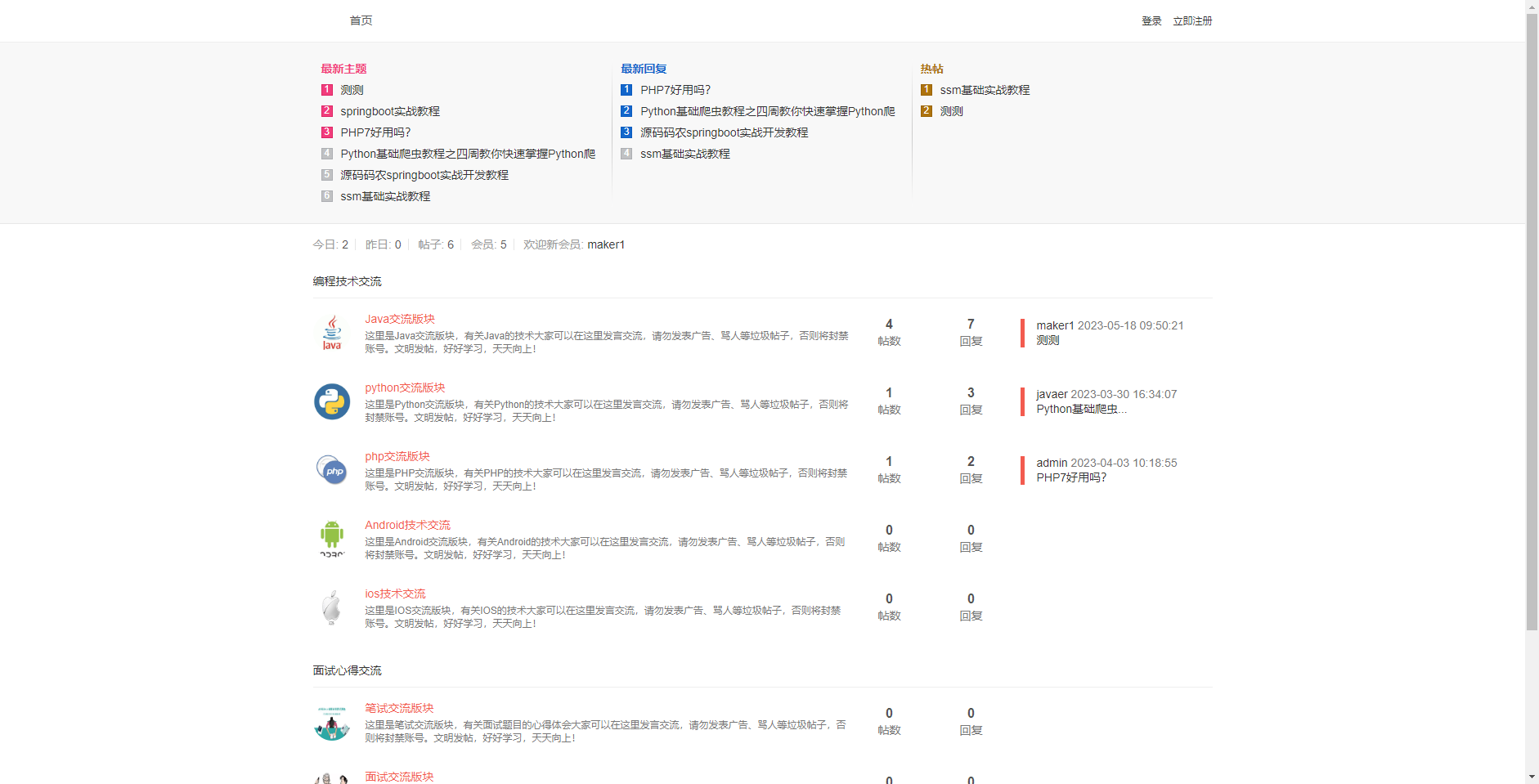Click the Java forum post count 4
Image resolution: width=1539 pixels, height=784 pixels.
click(x=889, y=324)
